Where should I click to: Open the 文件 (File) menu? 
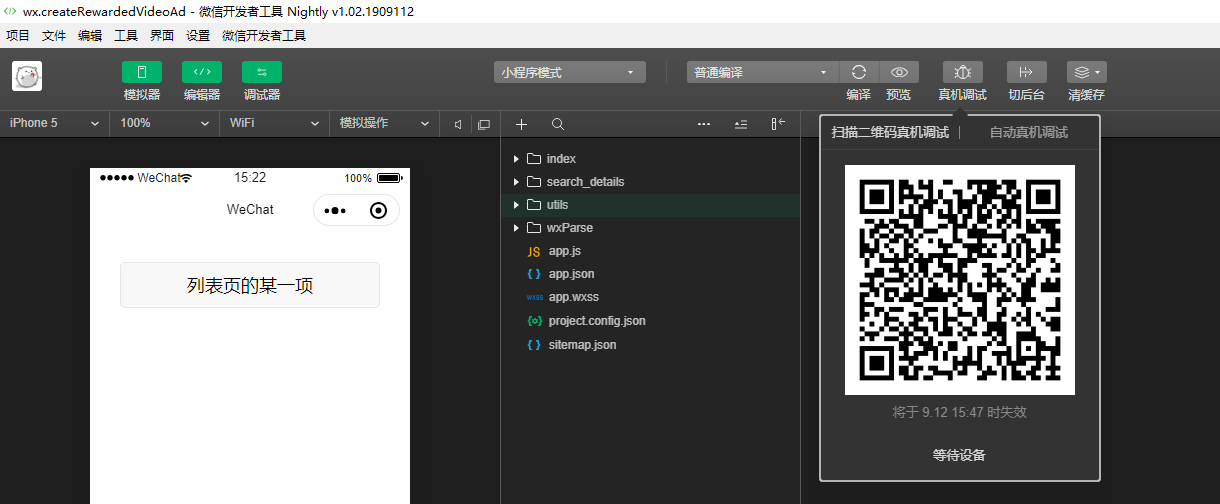54,35
